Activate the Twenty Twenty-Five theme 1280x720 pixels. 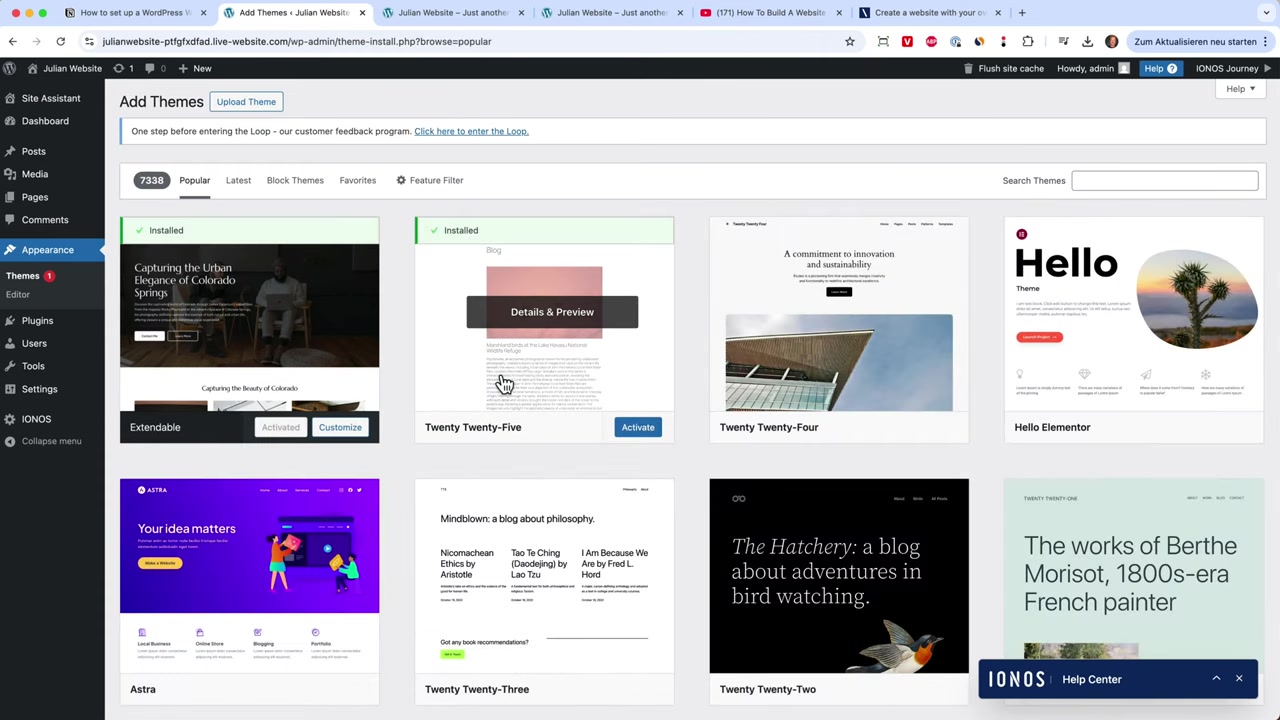click(x=638, y=427)
